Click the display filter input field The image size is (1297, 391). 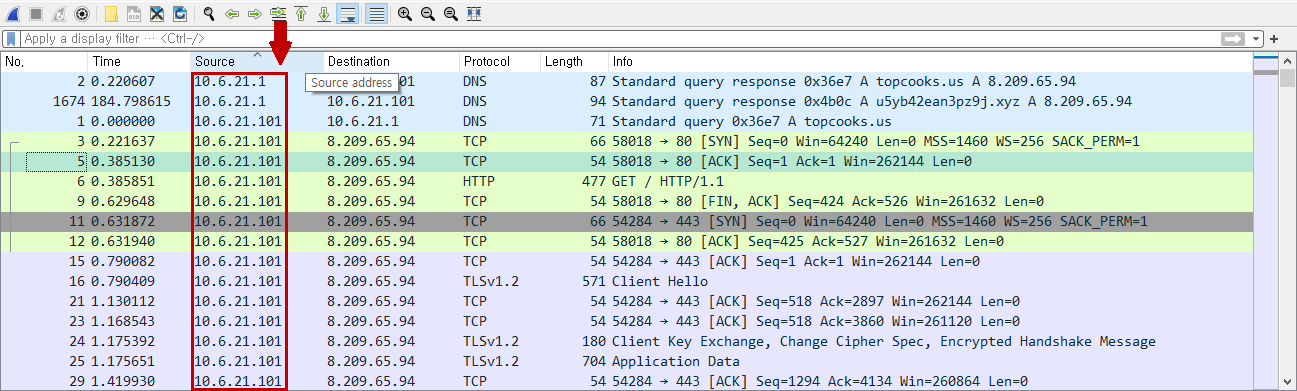620,39
